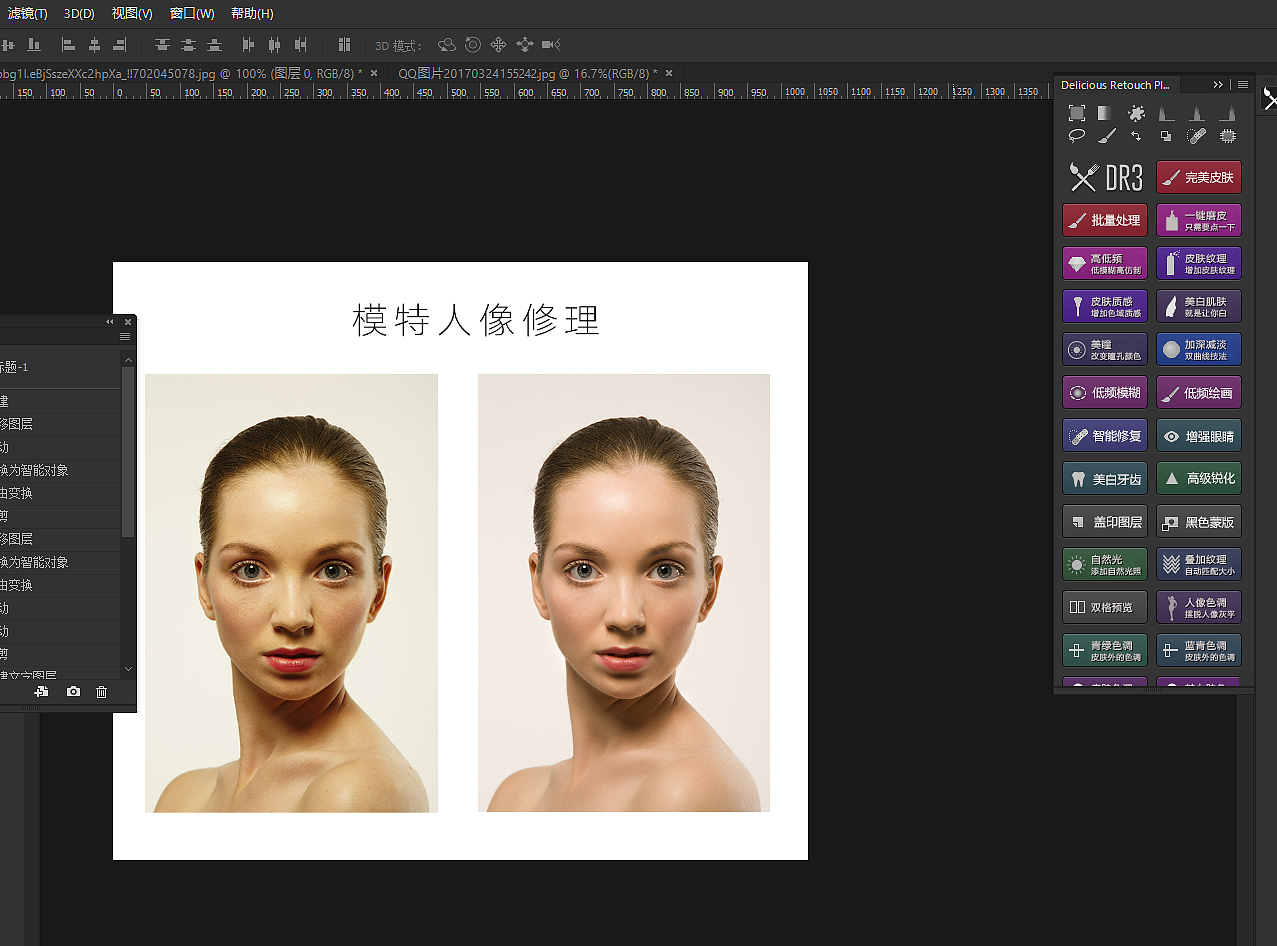Click the camera snapshot icon in History panel
This screenshot has width=1277, height=946.
coord(73,692)
